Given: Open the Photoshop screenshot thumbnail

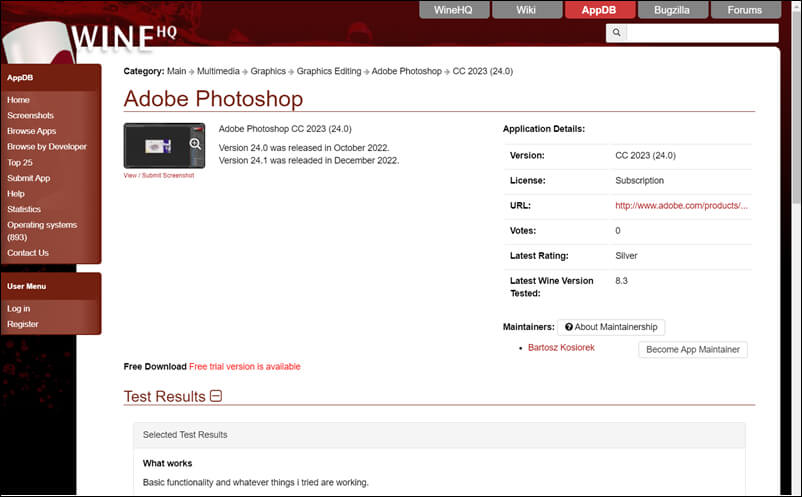Looking at the screenshot, I should [x=164, y=146].
